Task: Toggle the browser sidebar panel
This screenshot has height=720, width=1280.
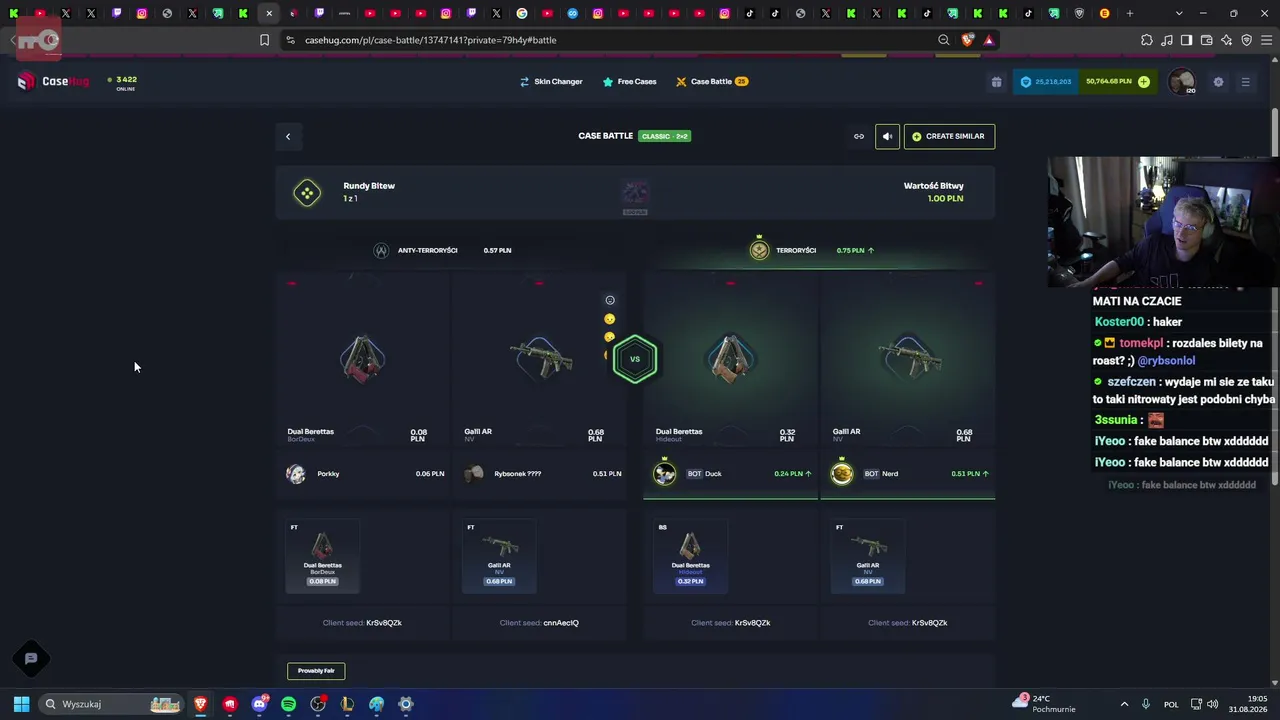Action: pos(1186,40)
